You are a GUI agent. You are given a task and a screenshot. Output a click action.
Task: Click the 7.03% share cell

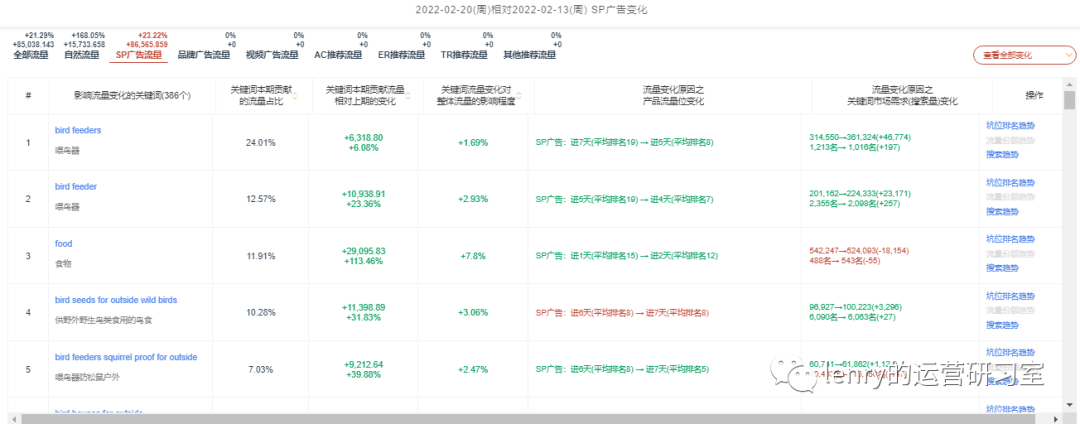[260, 370]
